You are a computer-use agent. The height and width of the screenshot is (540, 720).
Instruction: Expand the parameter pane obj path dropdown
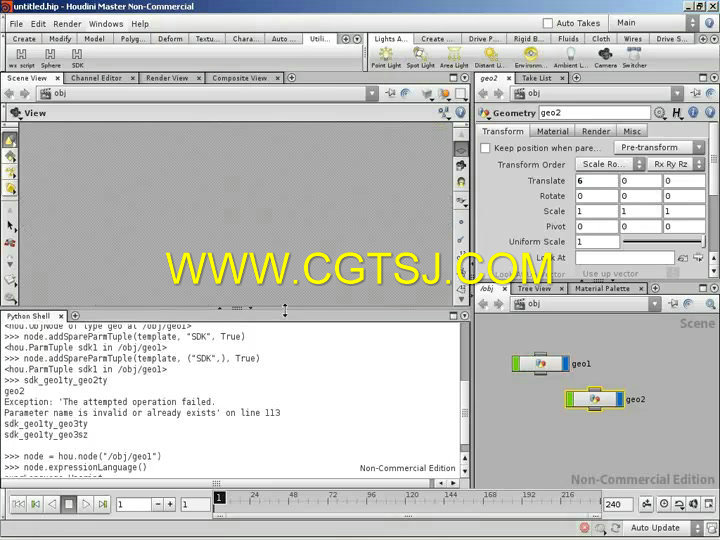click(677, 94)
